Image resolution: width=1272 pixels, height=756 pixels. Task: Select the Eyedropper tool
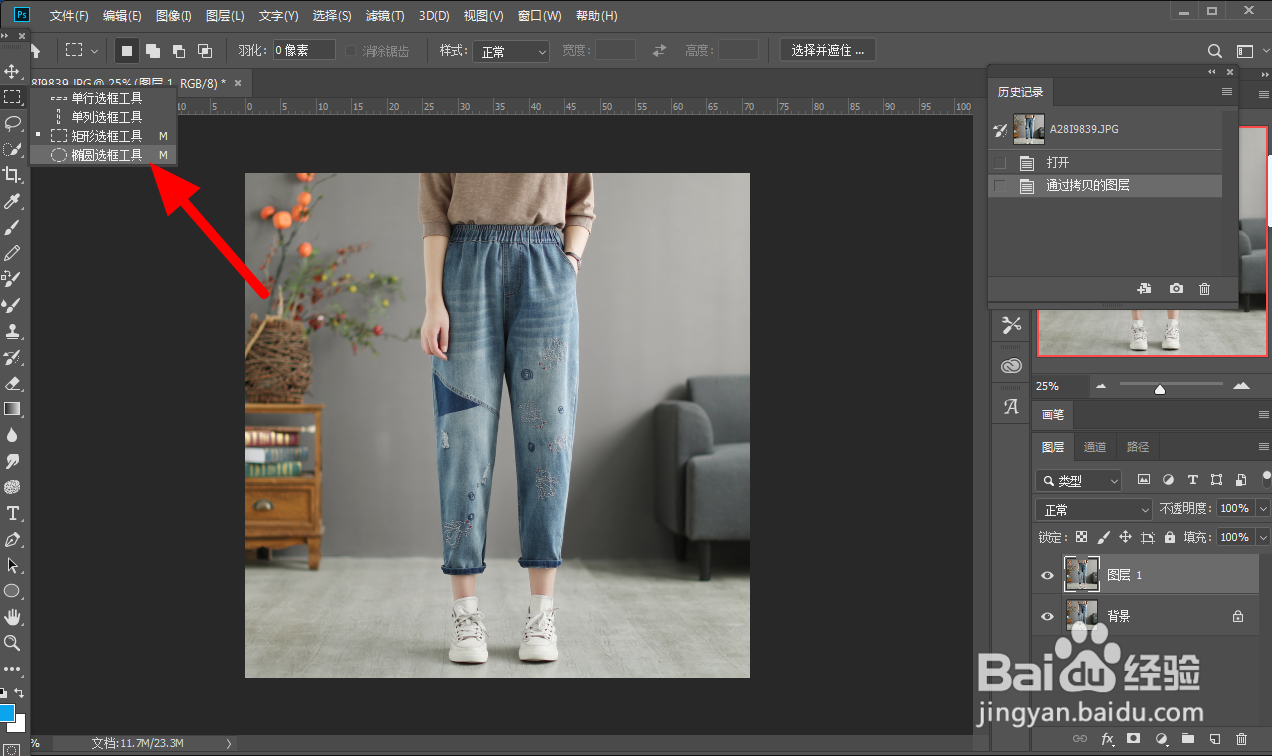pyautogui.click(x=12, y=201)
